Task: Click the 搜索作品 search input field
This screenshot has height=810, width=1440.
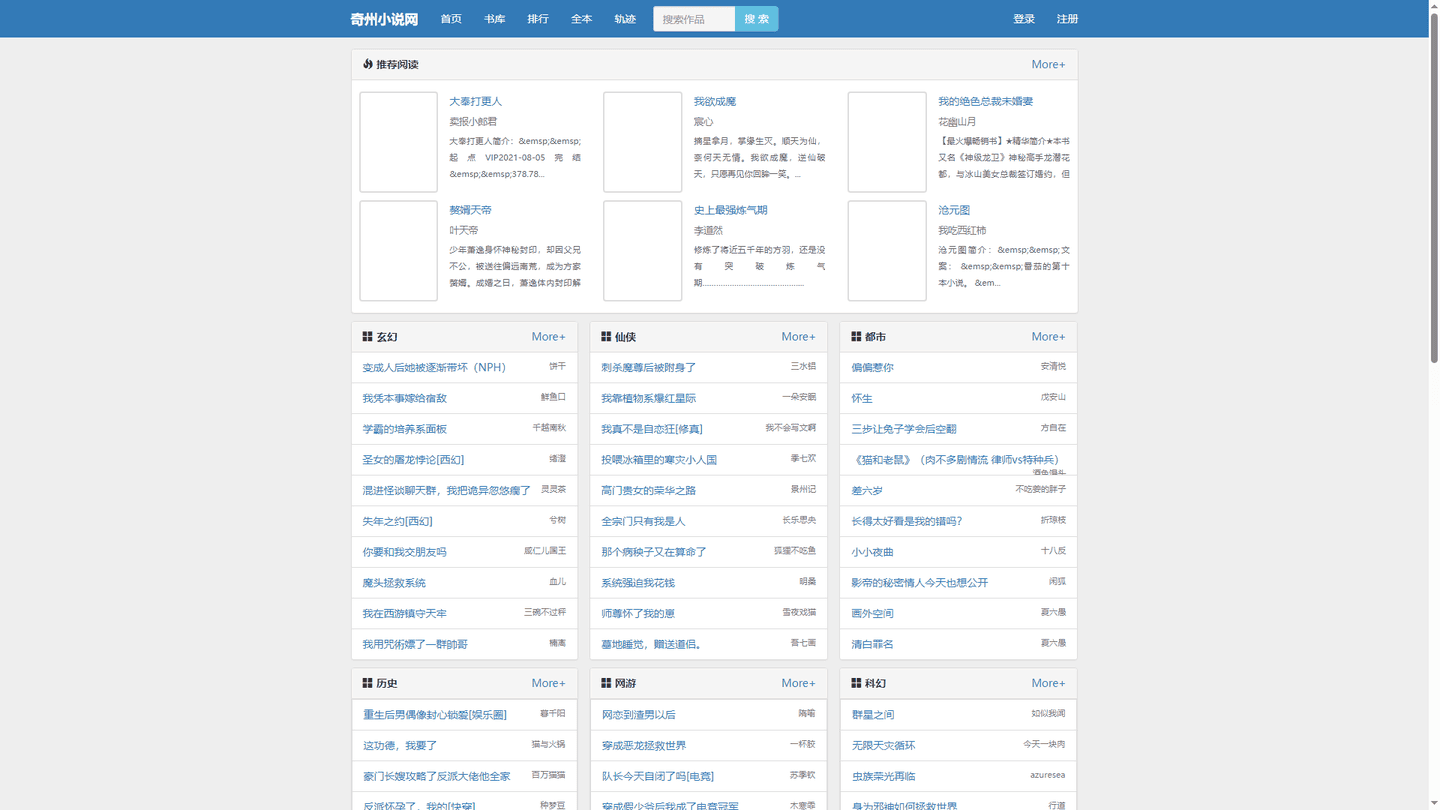Action: (x=694, y=19)
